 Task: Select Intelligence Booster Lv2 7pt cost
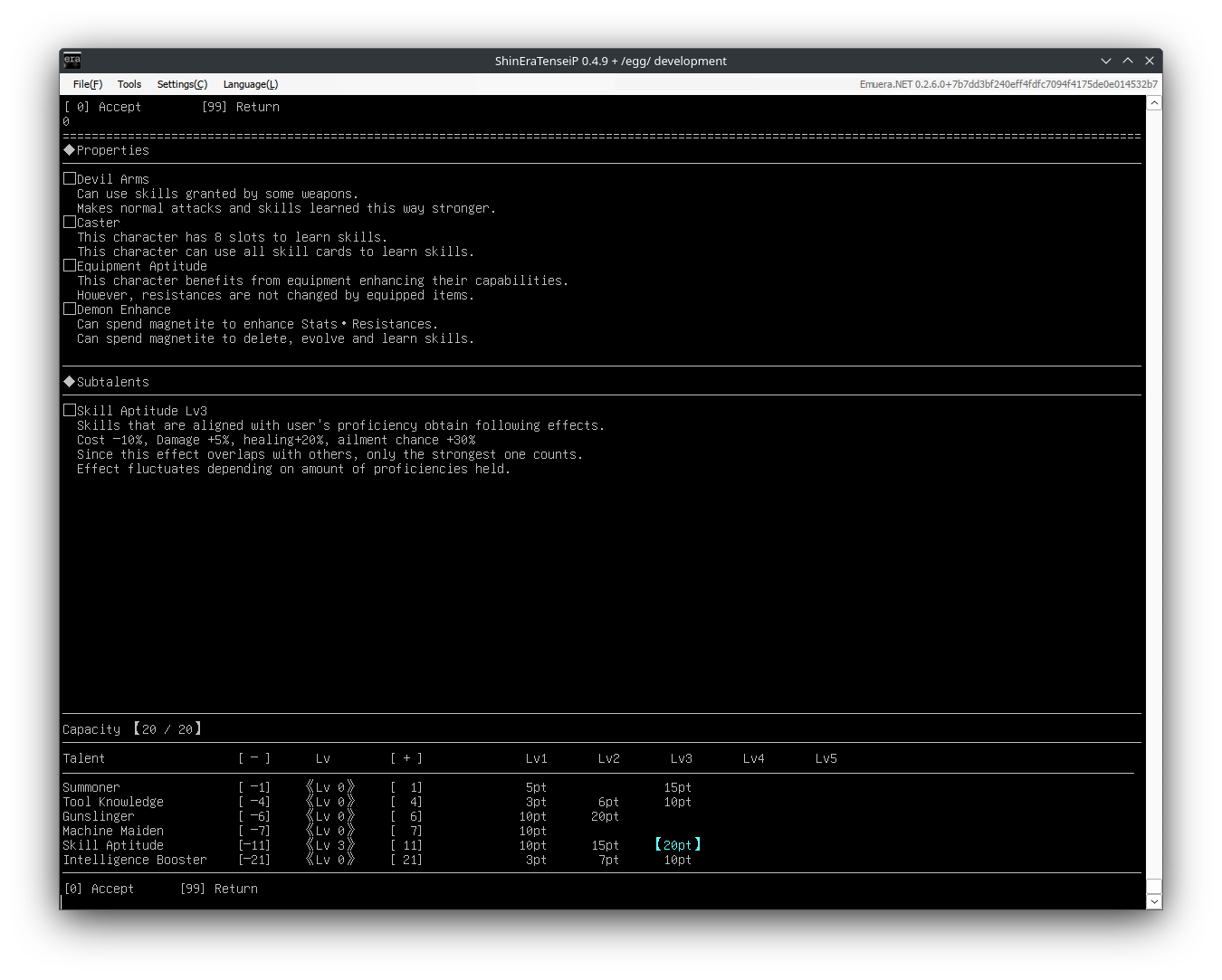click(608, 860)
